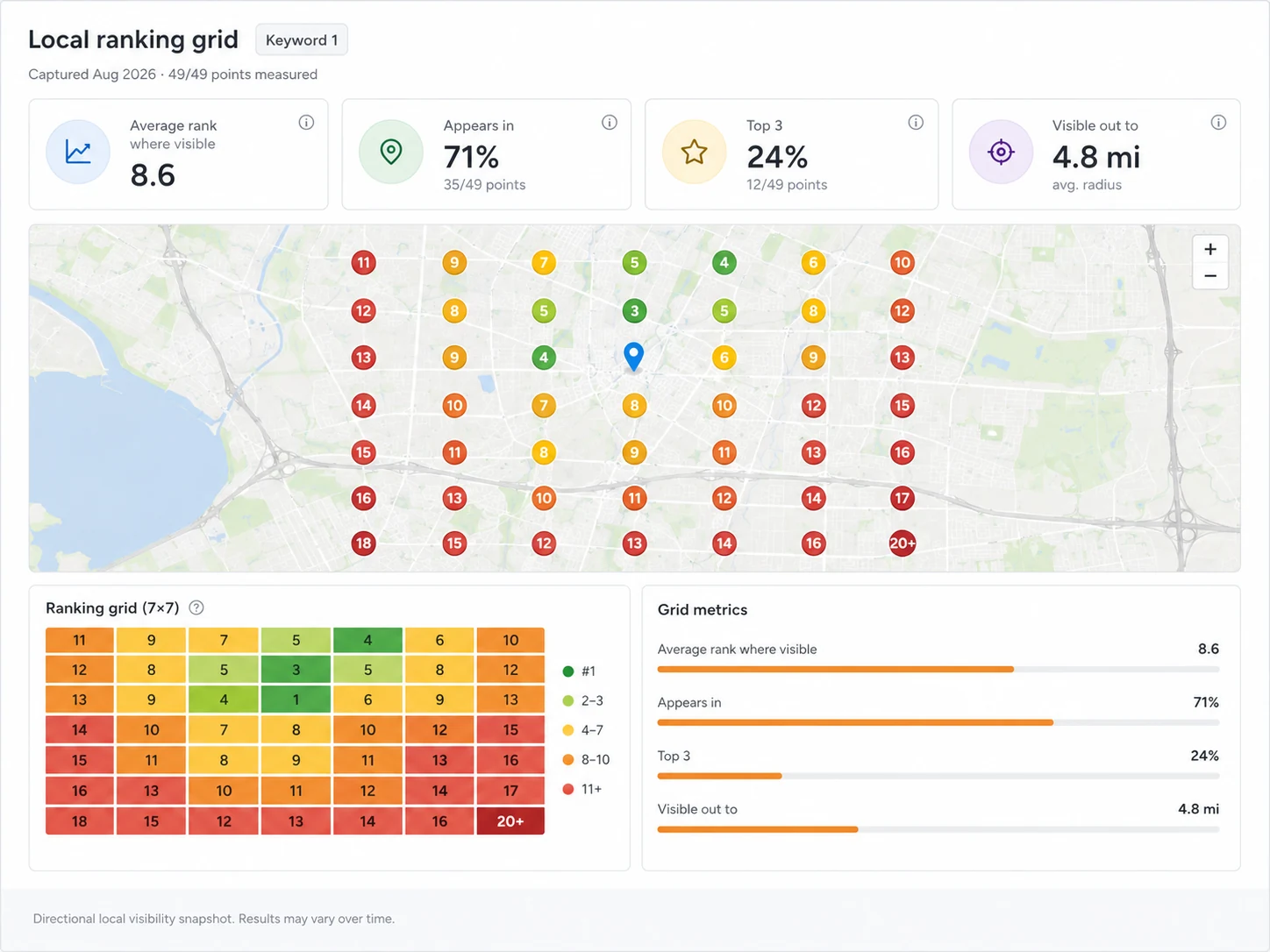This screenshot has height=952, width=1270.
Task: Click the purple target icon in Visible out to card
Action: [x=1001, y=152]
